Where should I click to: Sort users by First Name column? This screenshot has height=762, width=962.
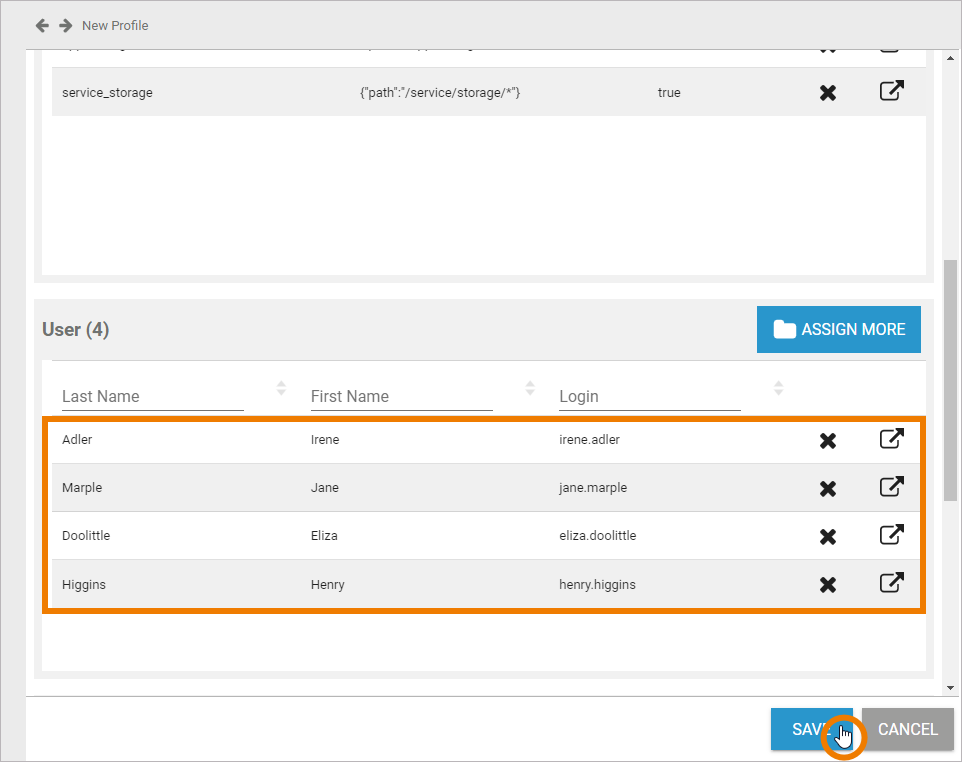click(530, 388)
